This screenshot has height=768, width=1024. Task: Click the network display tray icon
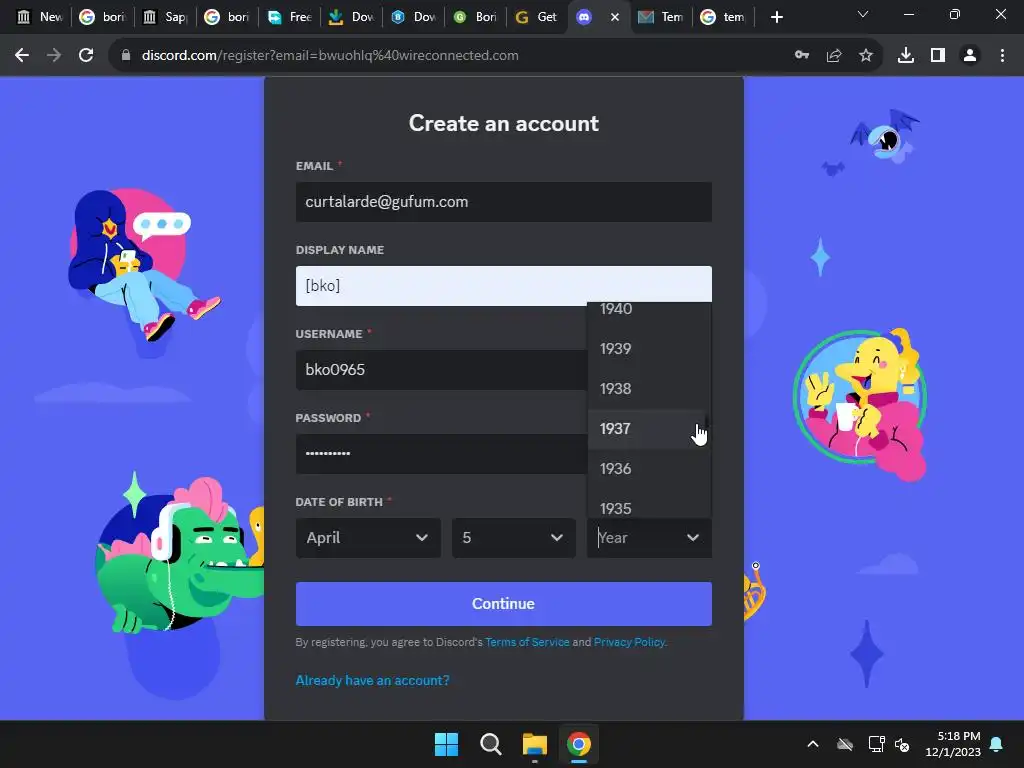(x=876, y=744)
